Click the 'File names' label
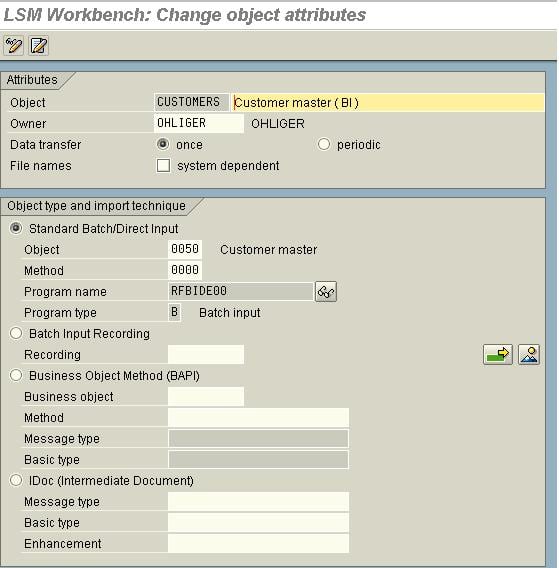 click(41, 166)
